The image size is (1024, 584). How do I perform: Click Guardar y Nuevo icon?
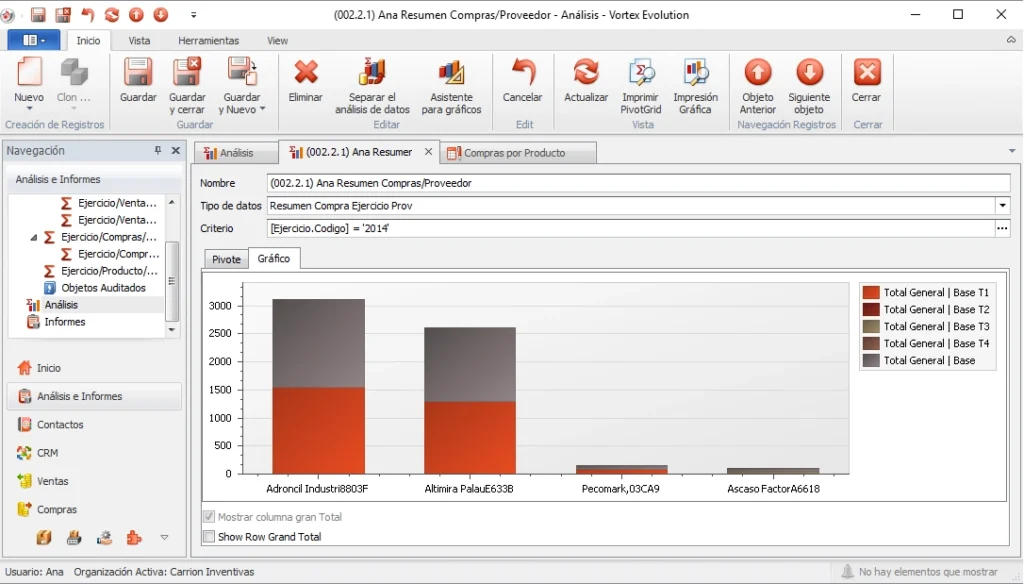242,72
